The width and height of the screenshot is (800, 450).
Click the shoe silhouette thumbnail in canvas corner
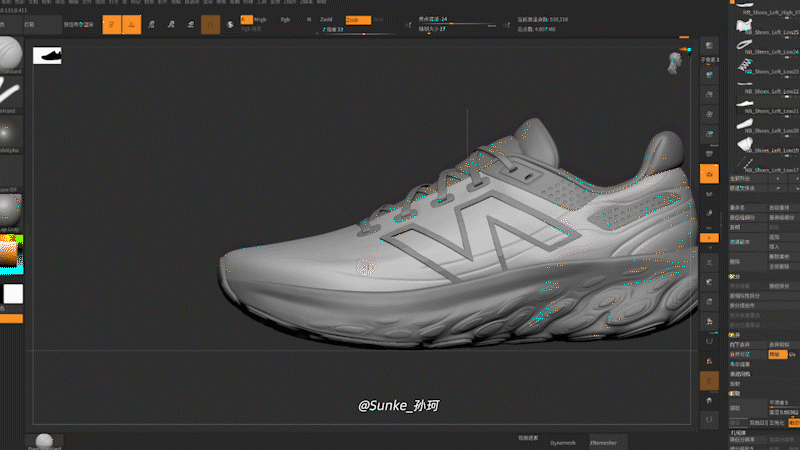pos(47,56)
